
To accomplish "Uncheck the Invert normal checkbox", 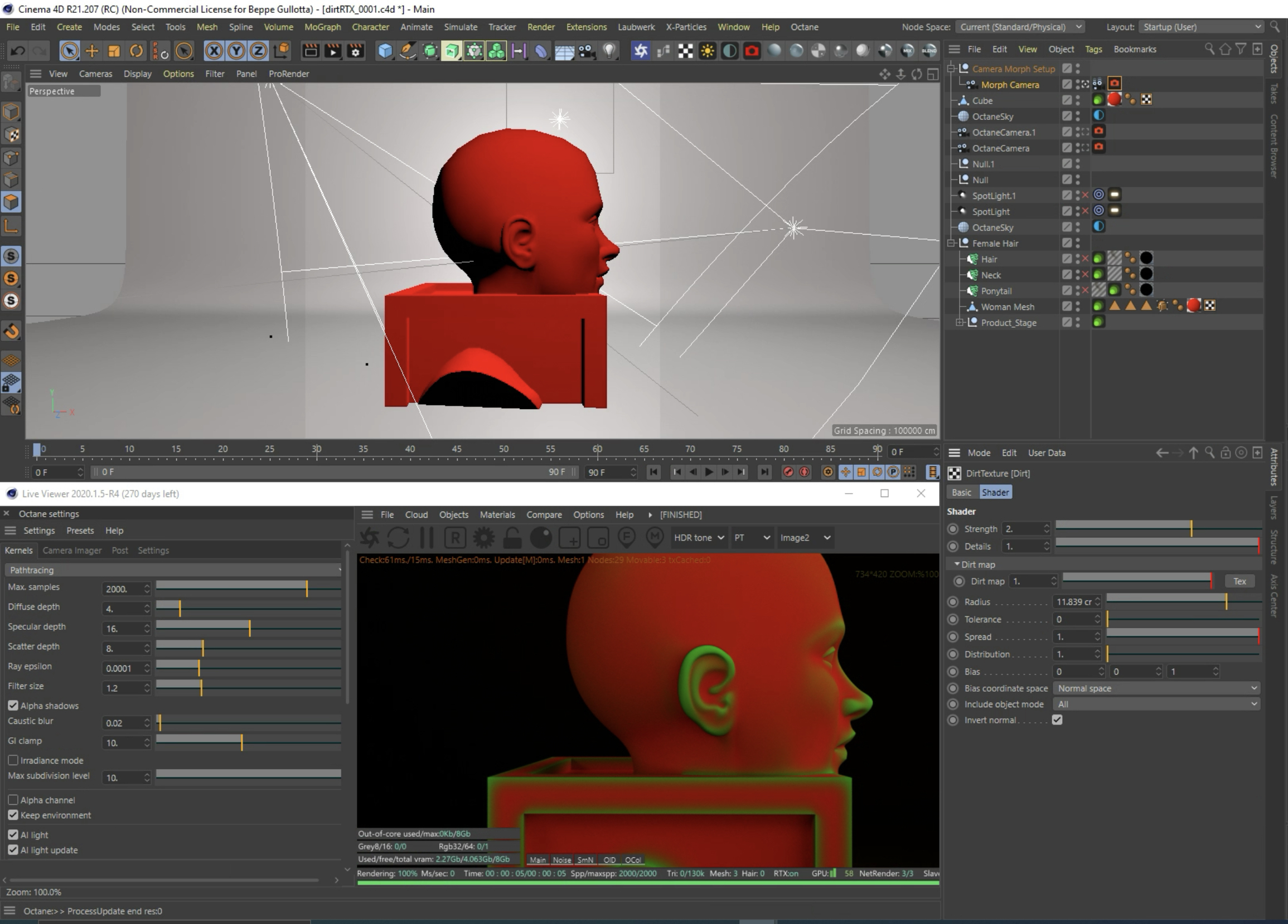I will [1057, 719].
